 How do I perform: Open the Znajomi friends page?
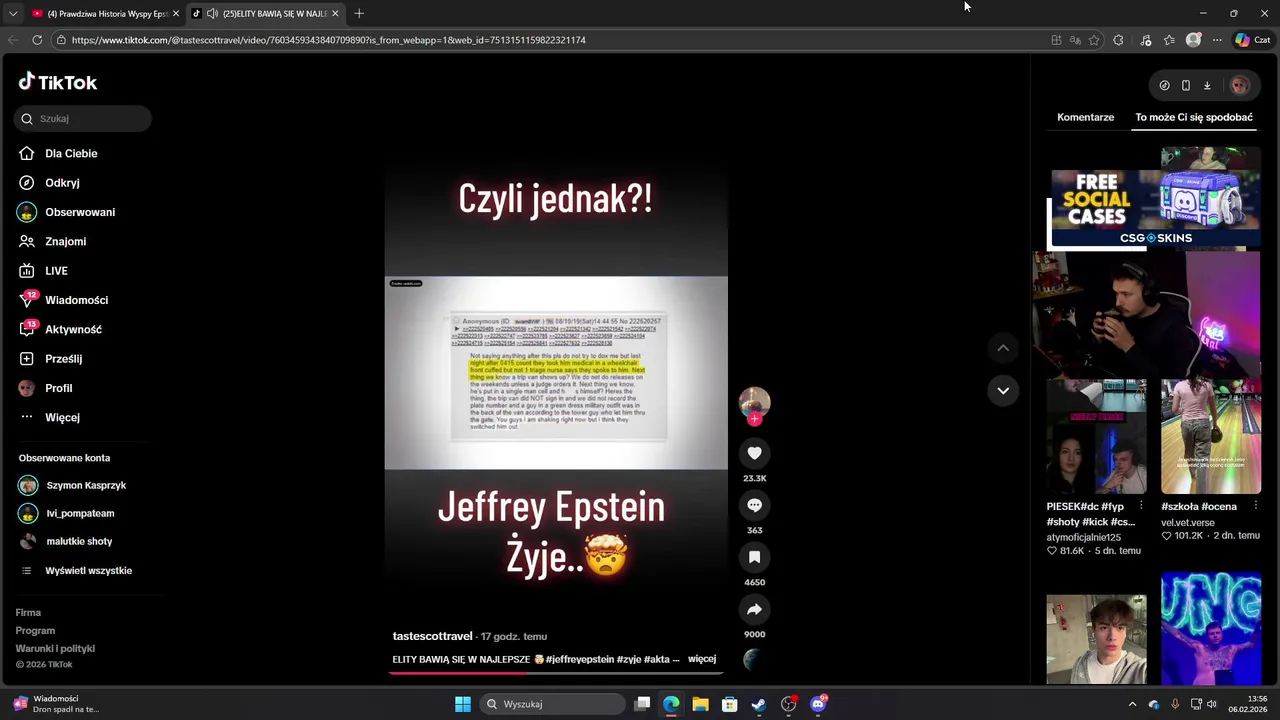(x=52, y=241)
